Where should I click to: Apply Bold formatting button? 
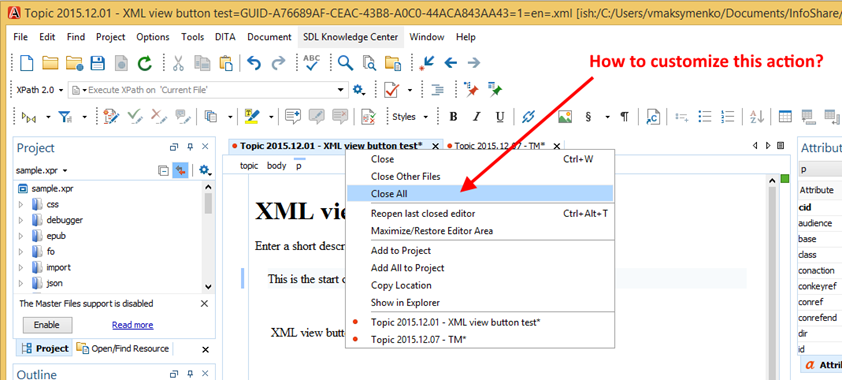tap(453, 116)
